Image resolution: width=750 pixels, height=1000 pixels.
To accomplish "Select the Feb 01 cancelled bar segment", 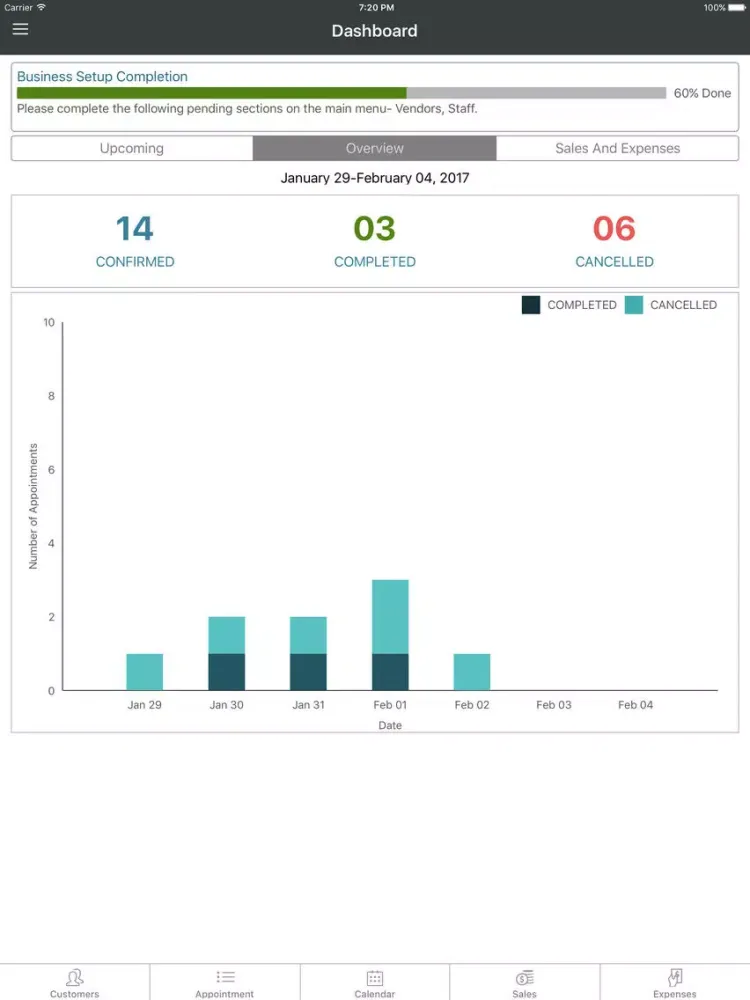I will pyautogui.click(x=390, y=617).
